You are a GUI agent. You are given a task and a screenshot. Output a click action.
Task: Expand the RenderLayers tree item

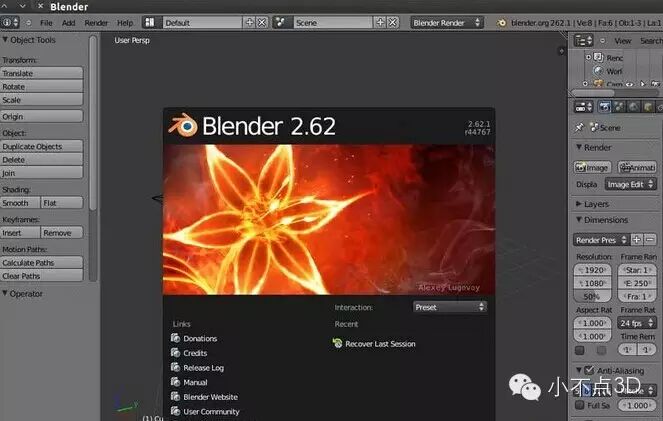coord(588,57)
